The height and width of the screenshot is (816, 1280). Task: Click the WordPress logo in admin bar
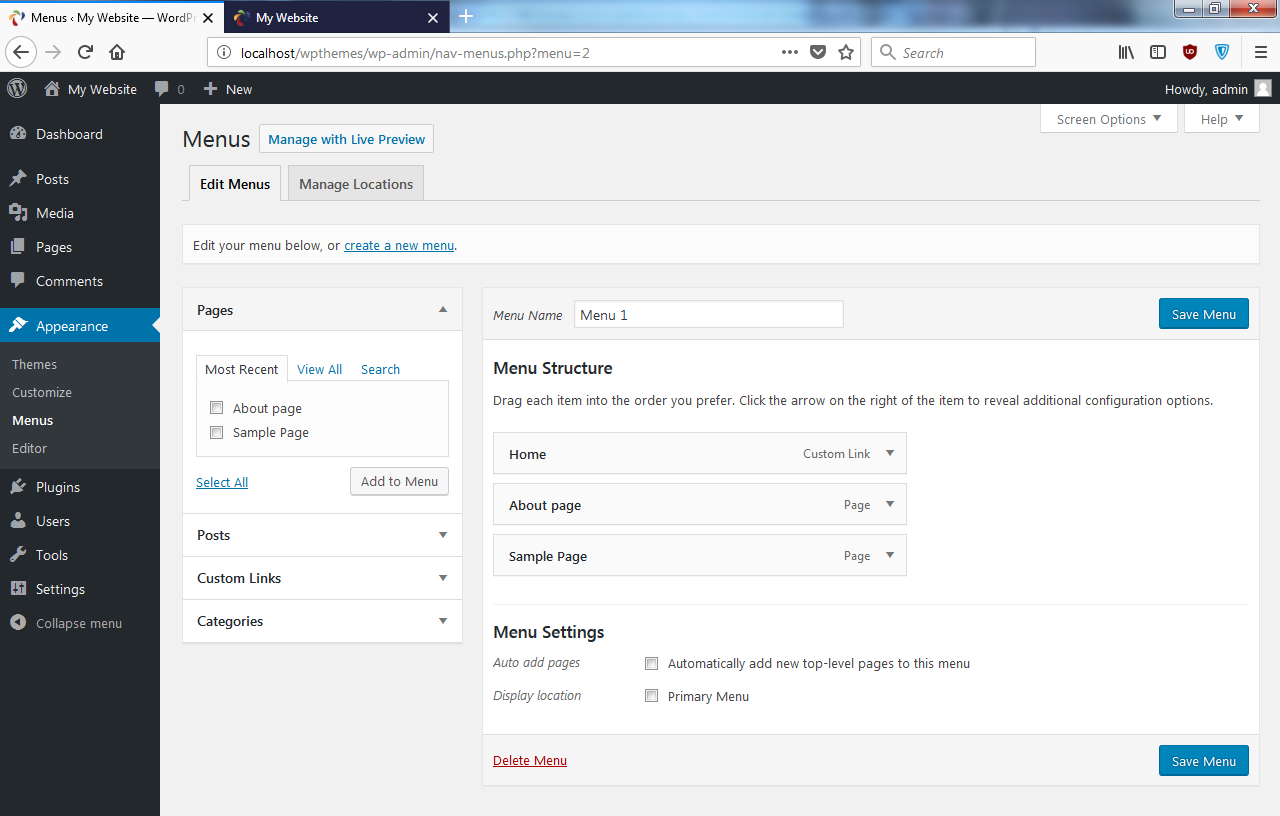click(17, 88)
